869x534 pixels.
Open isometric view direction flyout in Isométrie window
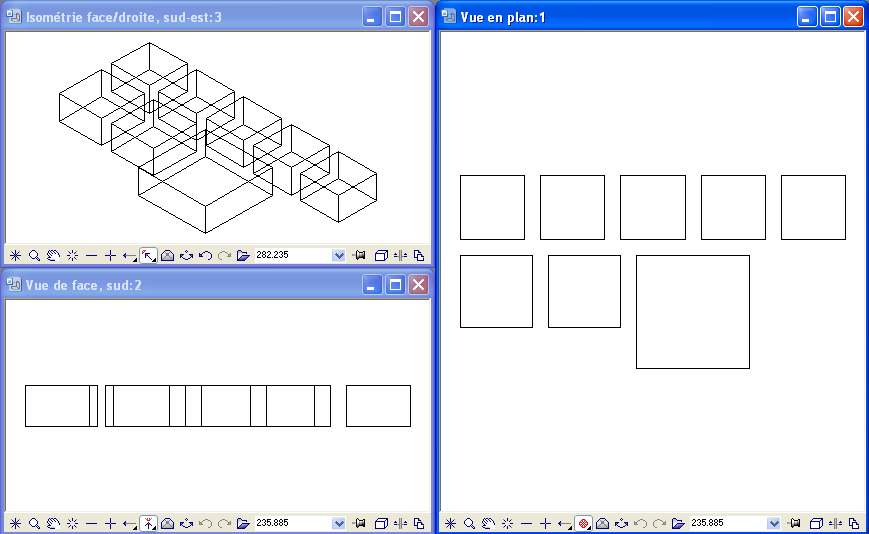[149, 255]
